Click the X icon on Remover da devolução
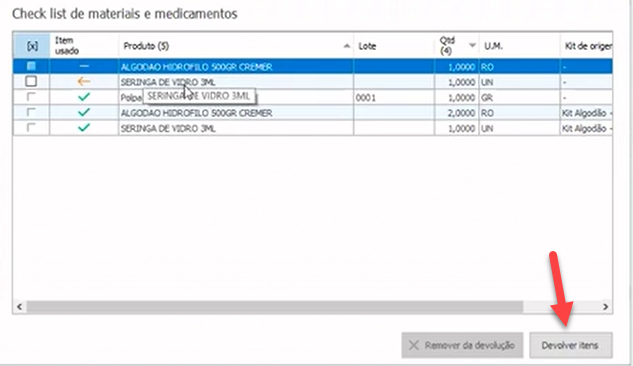633x366 pixels. (414, 345)
